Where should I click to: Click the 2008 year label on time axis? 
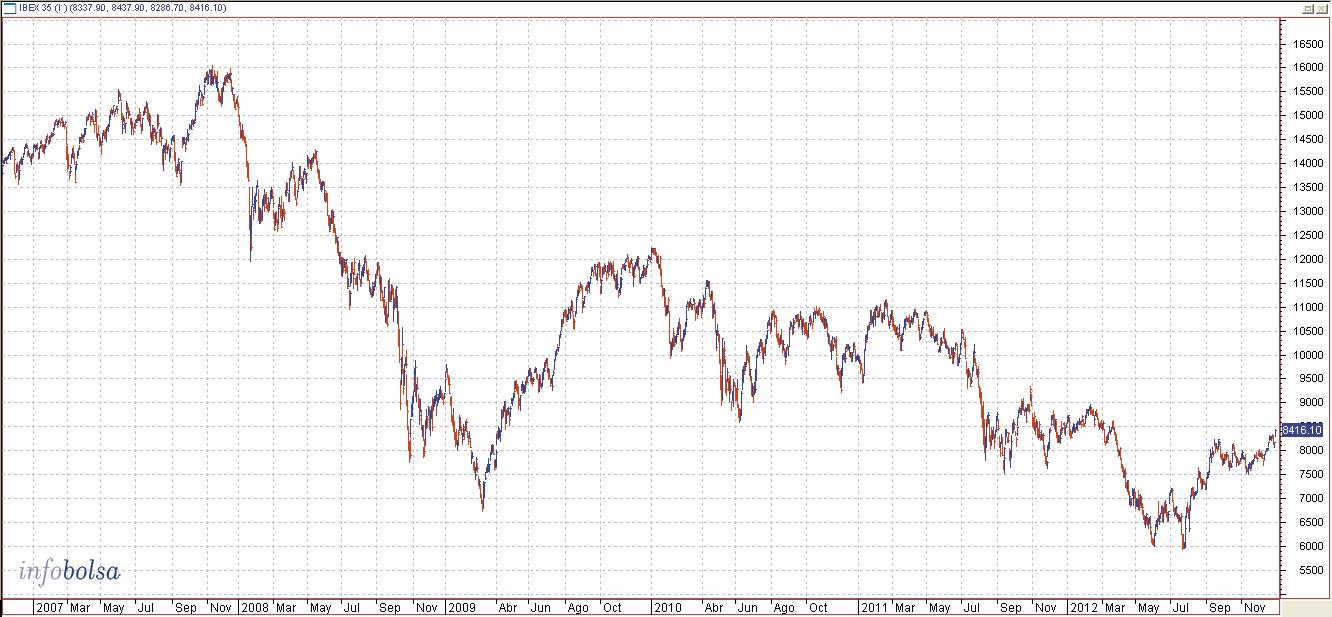[x=256, y=607]
